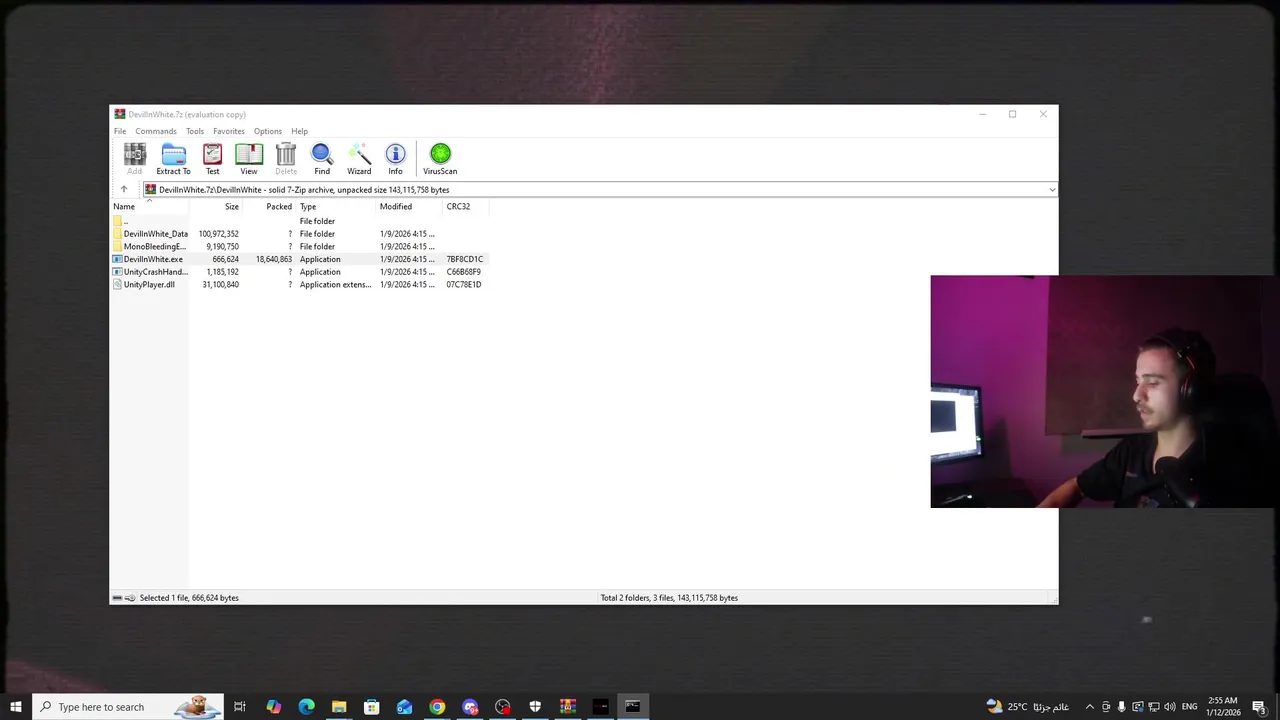Launch the Wizard wand tool
The height and width of the screenshot is (720, 1280).
click(x=359, y=158)
